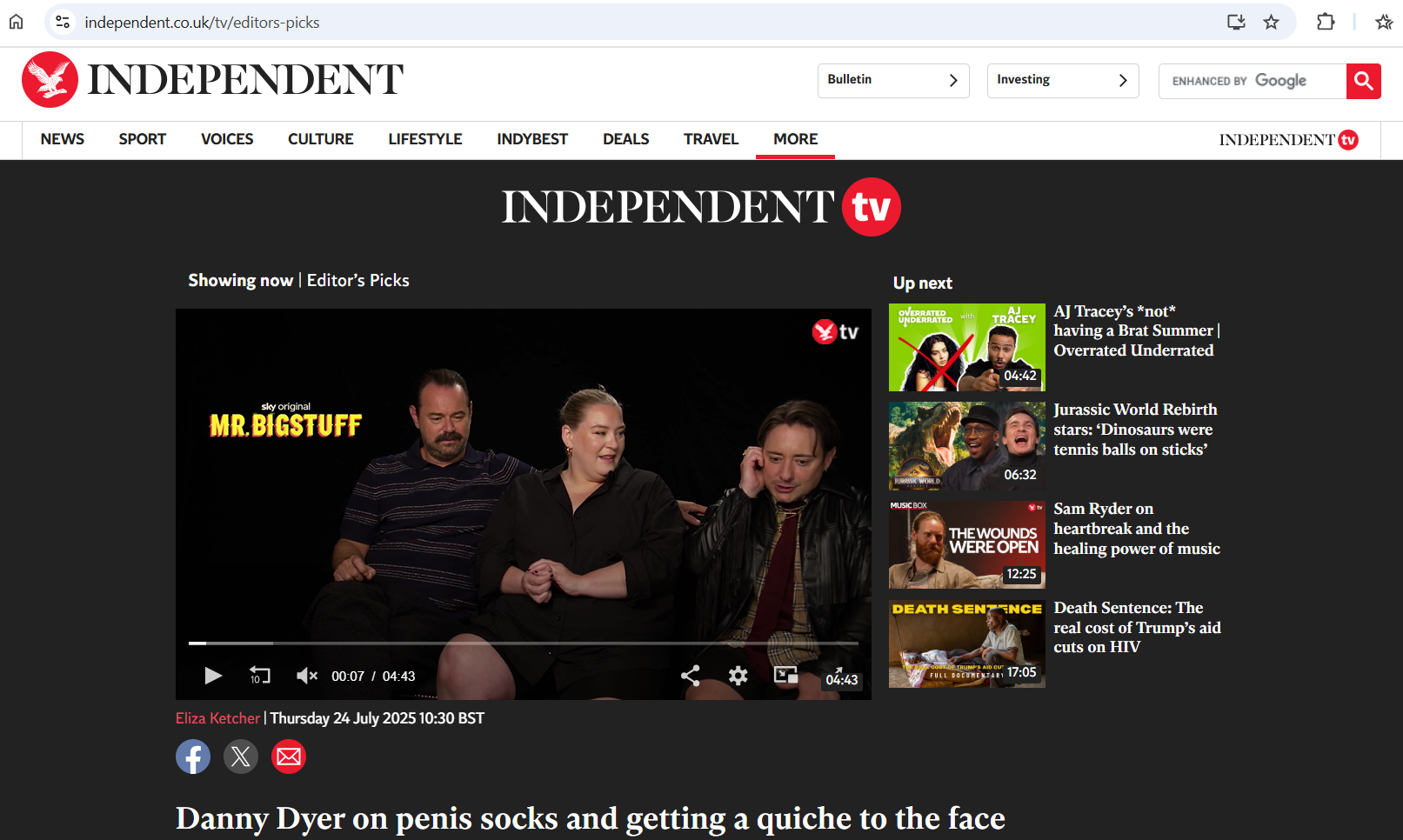1403x840 pixels.
Task: Open the INDYBEST section
Action: click(532, 139)
